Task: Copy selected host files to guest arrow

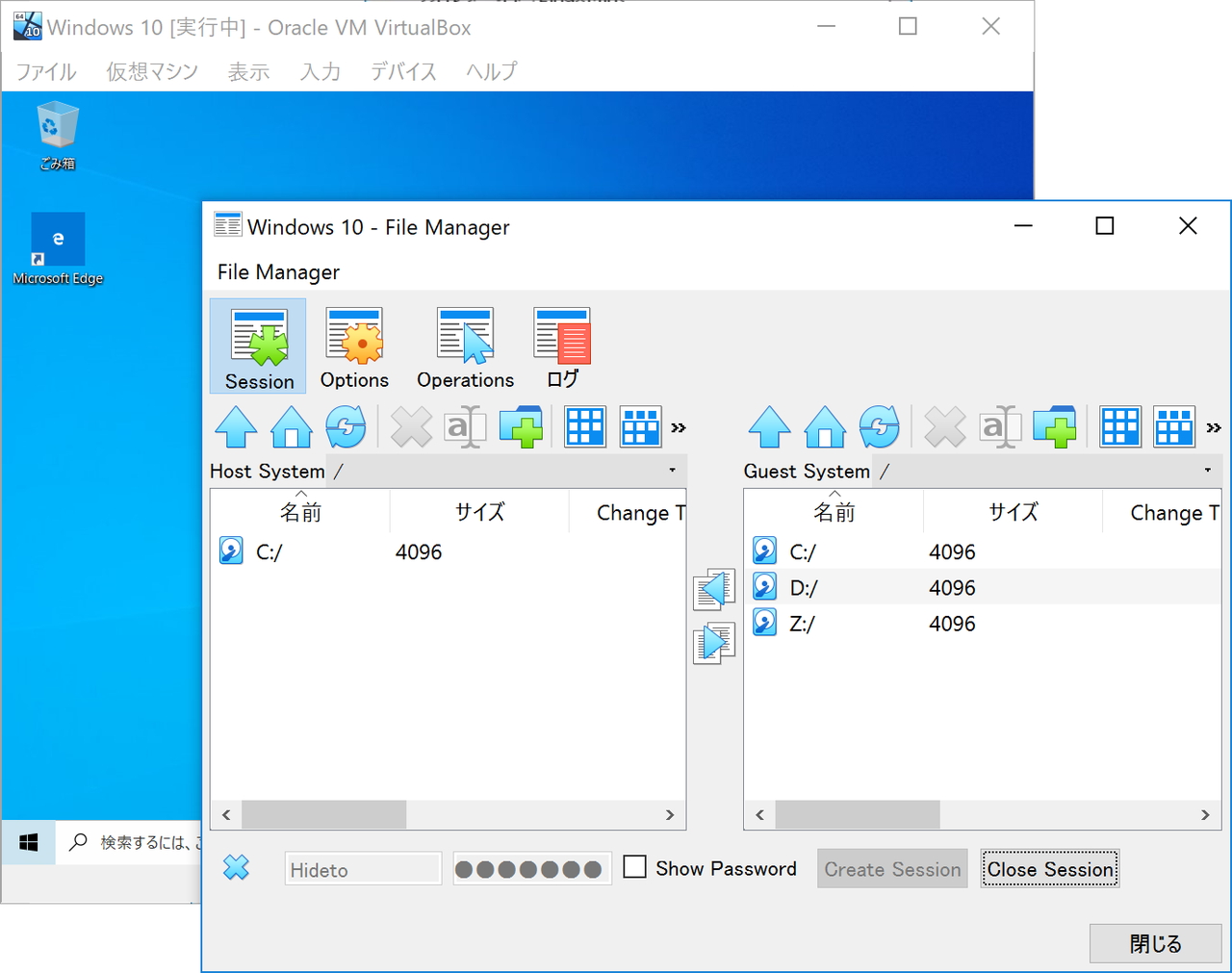Action: click(714, 643)
